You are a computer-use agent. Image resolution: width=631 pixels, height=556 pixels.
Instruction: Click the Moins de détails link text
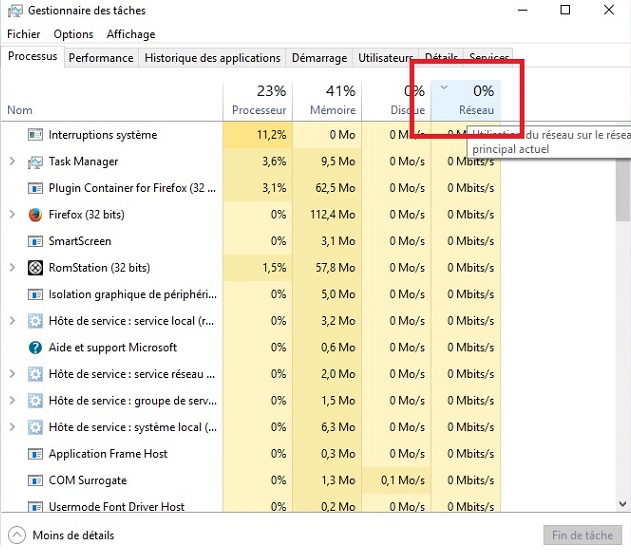click(x=74, y=535)
